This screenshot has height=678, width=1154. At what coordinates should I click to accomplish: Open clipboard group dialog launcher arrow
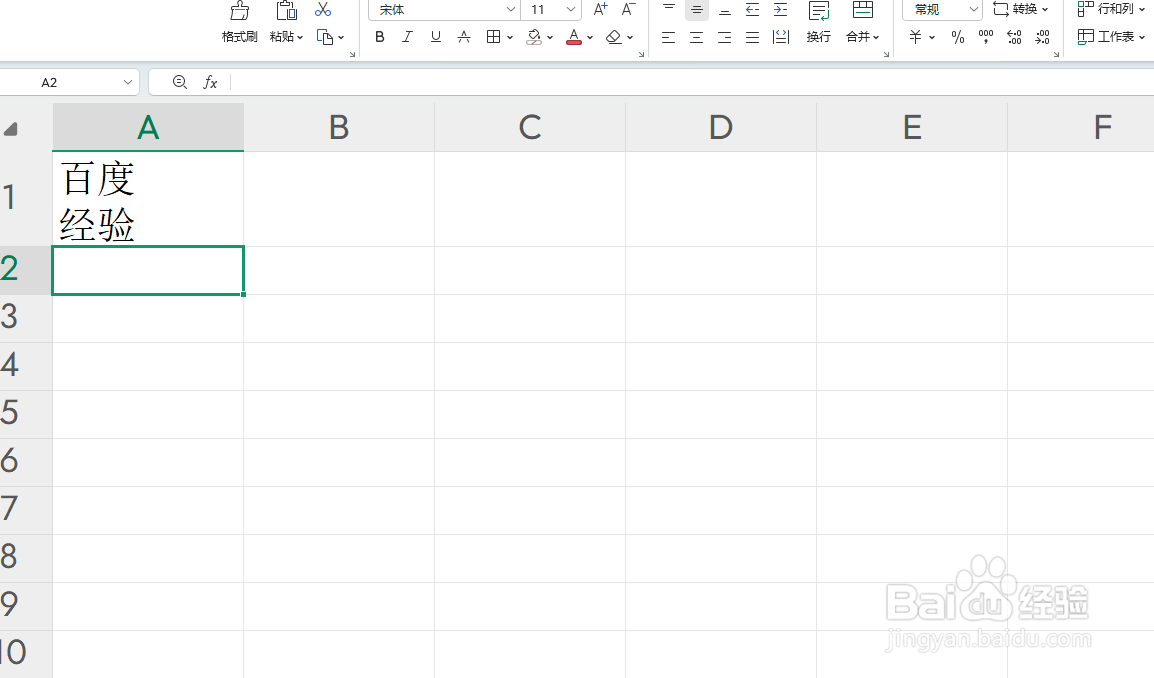pos(353,54)
